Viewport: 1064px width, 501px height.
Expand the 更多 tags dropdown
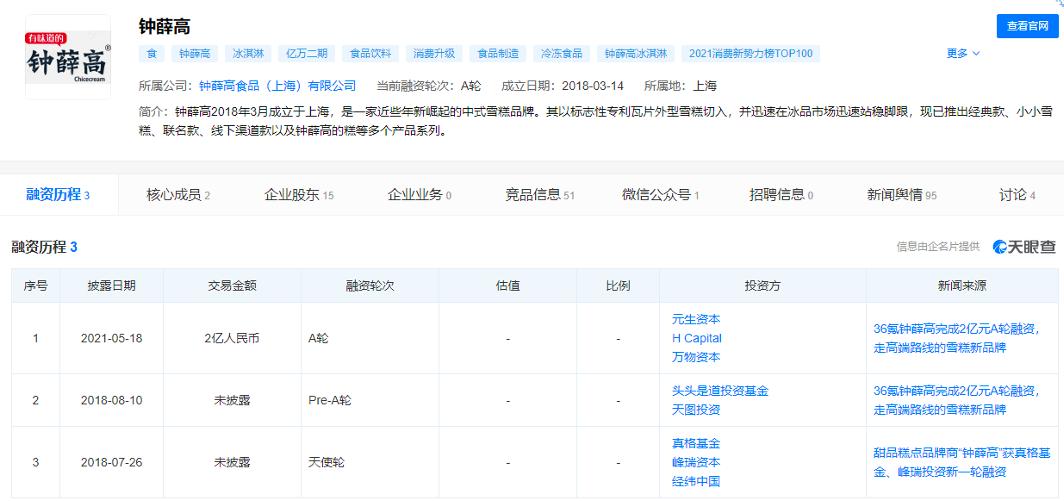963,53
